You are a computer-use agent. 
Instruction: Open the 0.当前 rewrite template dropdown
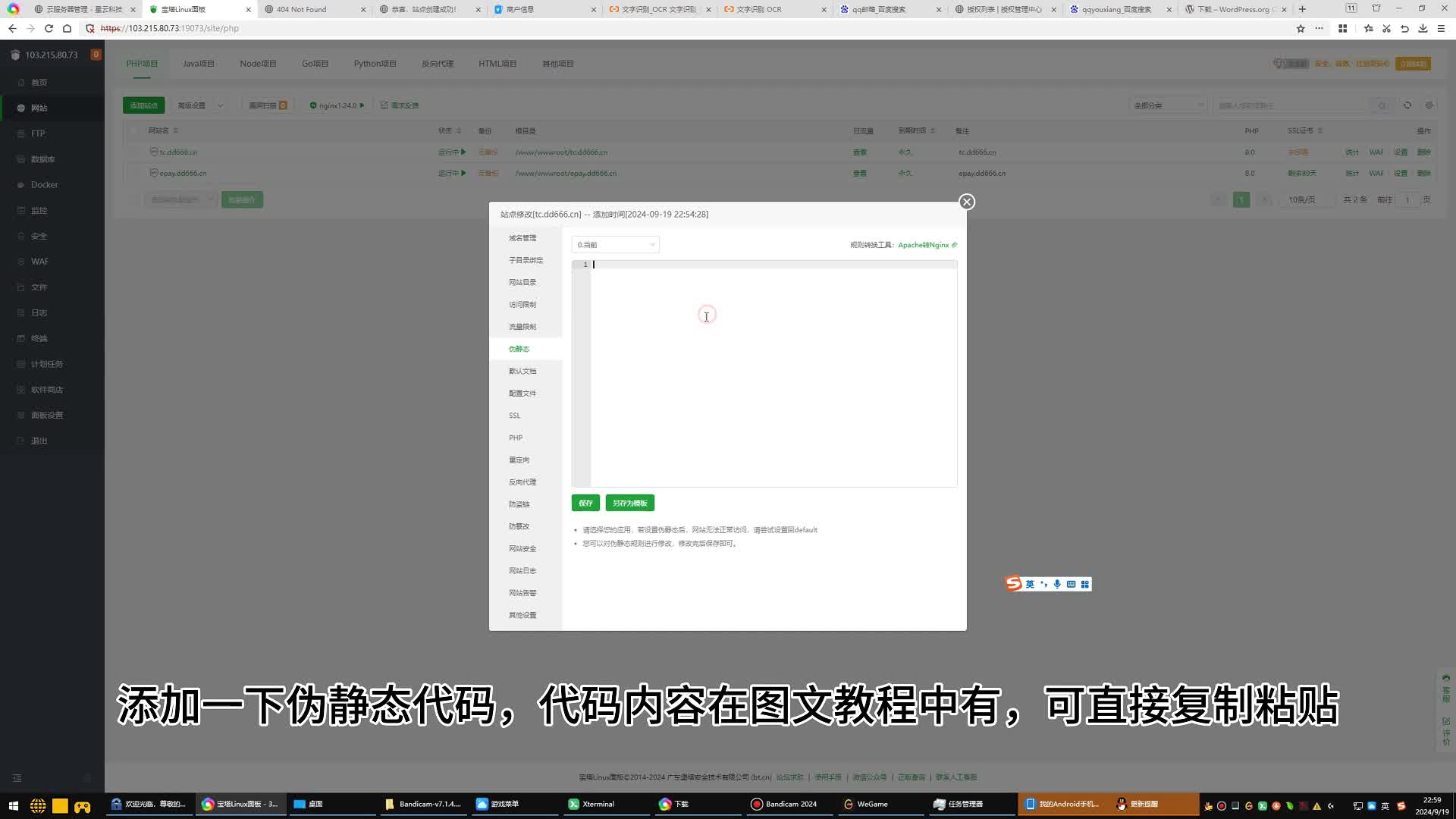(615, 245)
